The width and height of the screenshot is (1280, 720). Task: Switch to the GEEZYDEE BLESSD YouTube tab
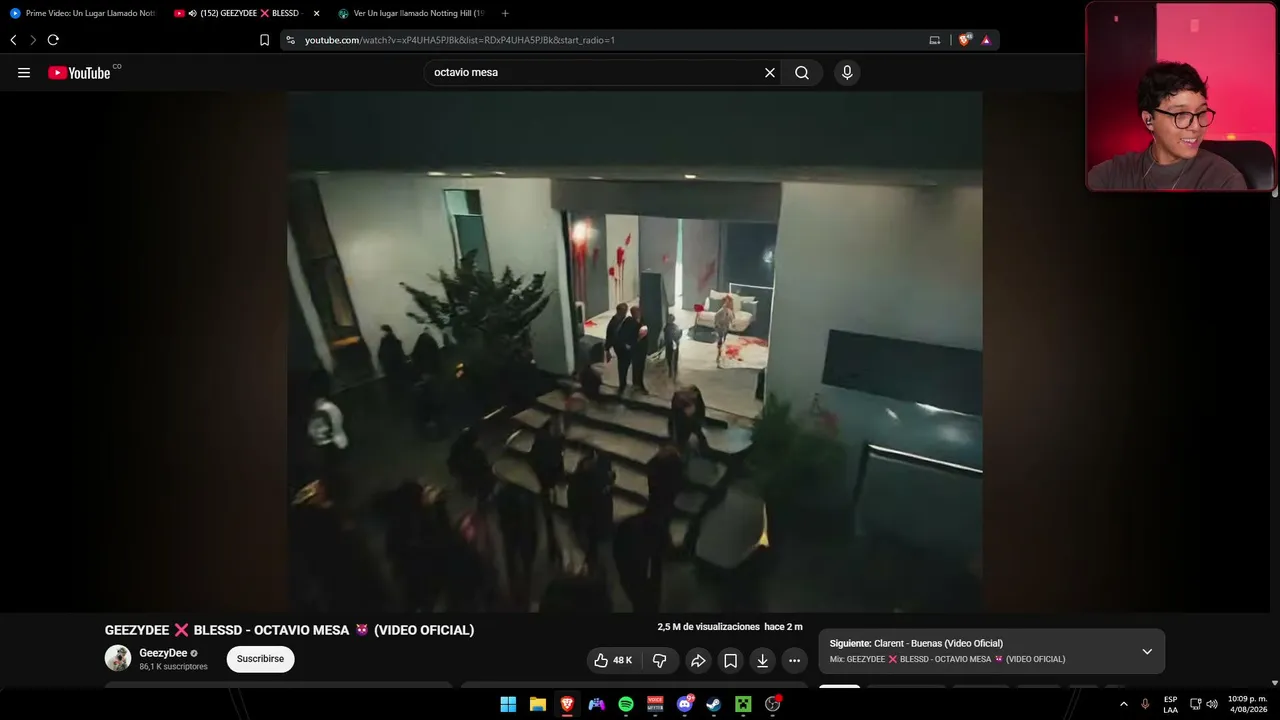tap(246, 13)
